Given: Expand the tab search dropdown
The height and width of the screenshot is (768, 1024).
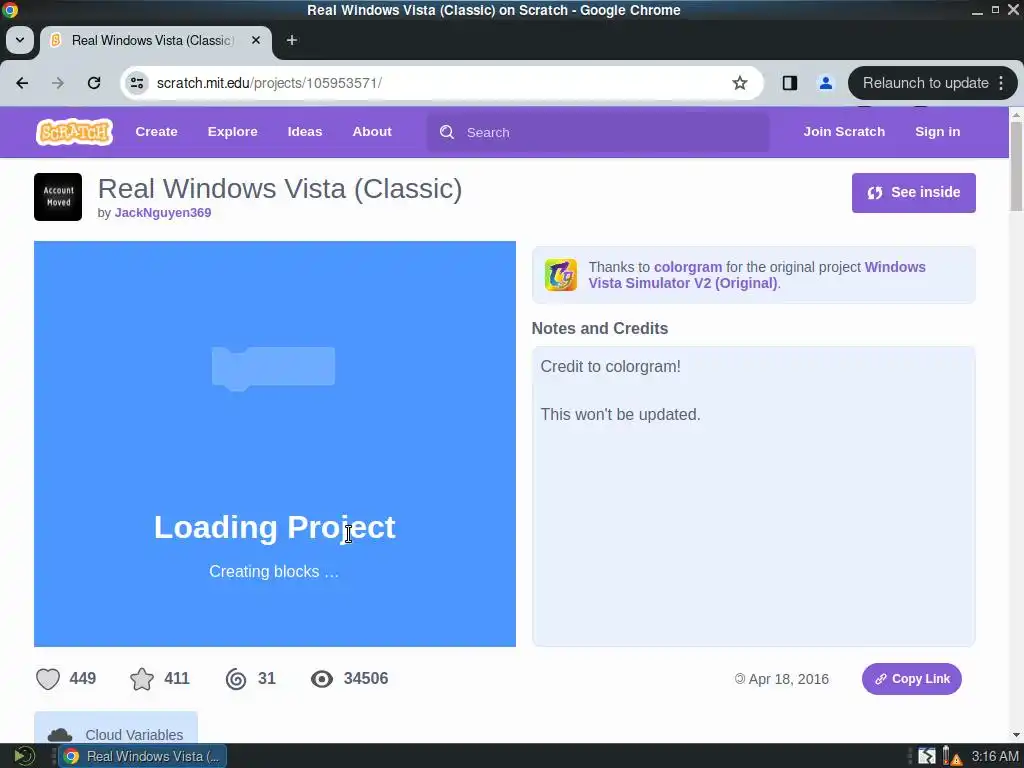Looking at the screenshot, I should 20,40.
